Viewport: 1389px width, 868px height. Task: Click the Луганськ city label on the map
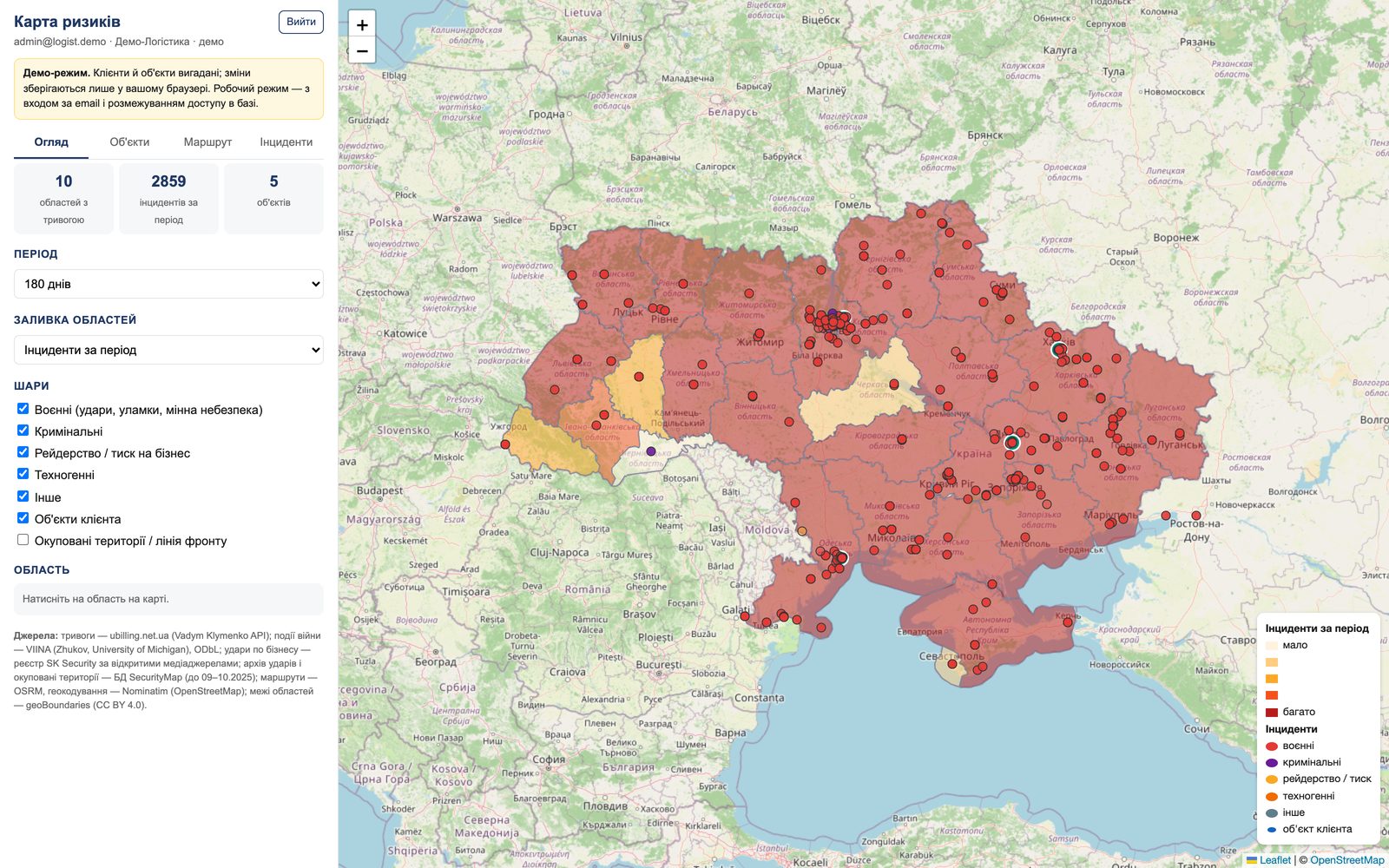coord(1180,444)
